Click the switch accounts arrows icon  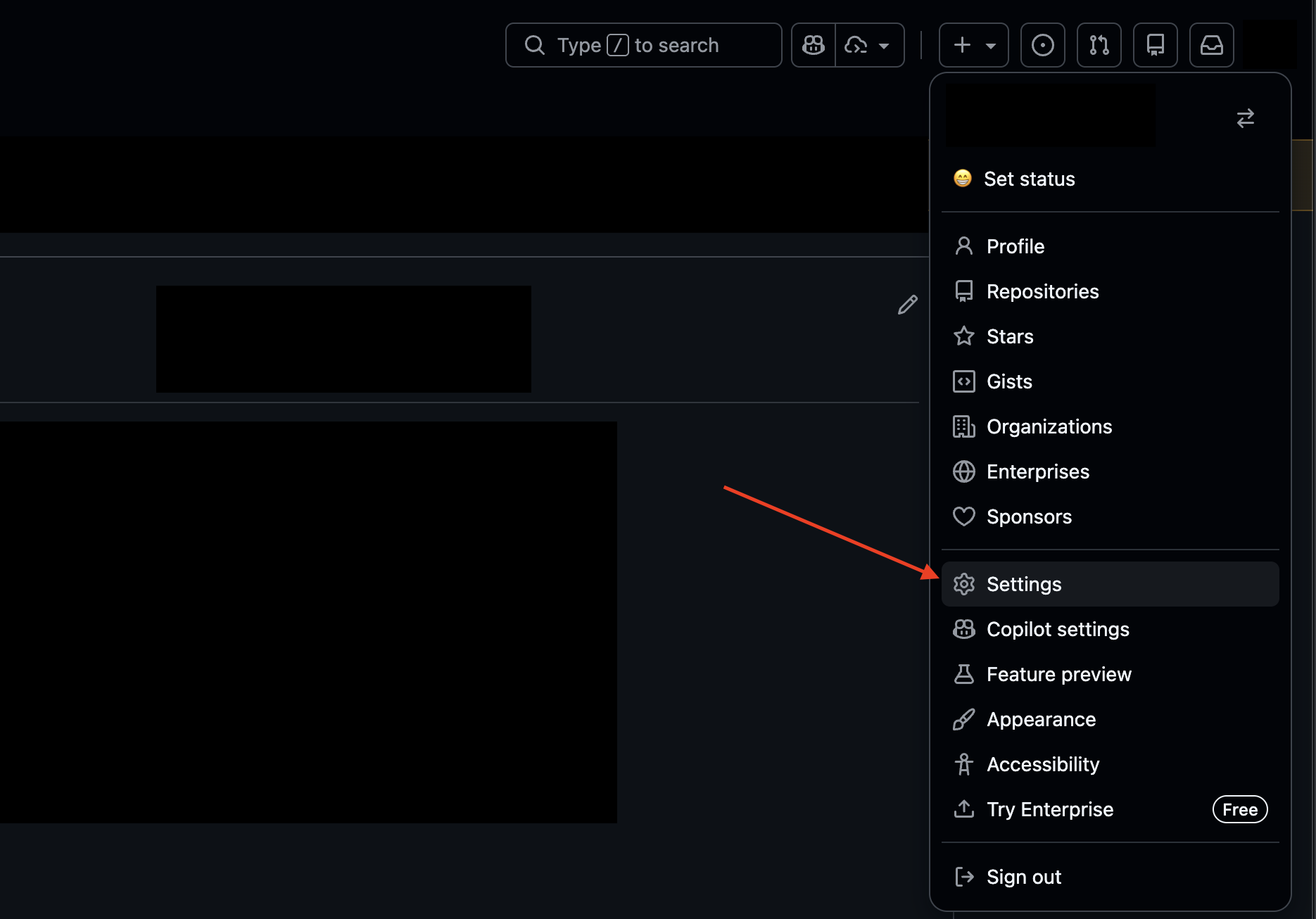click(x=1245, y=118)
